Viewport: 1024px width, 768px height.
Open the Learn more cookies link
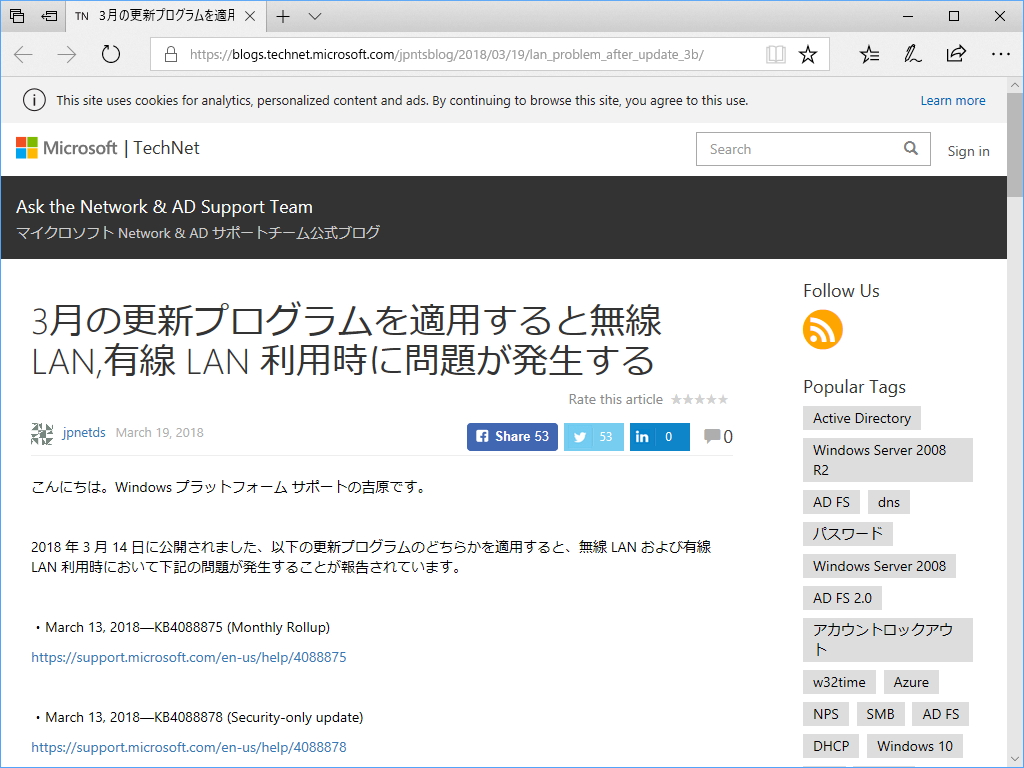pos(953,100)
